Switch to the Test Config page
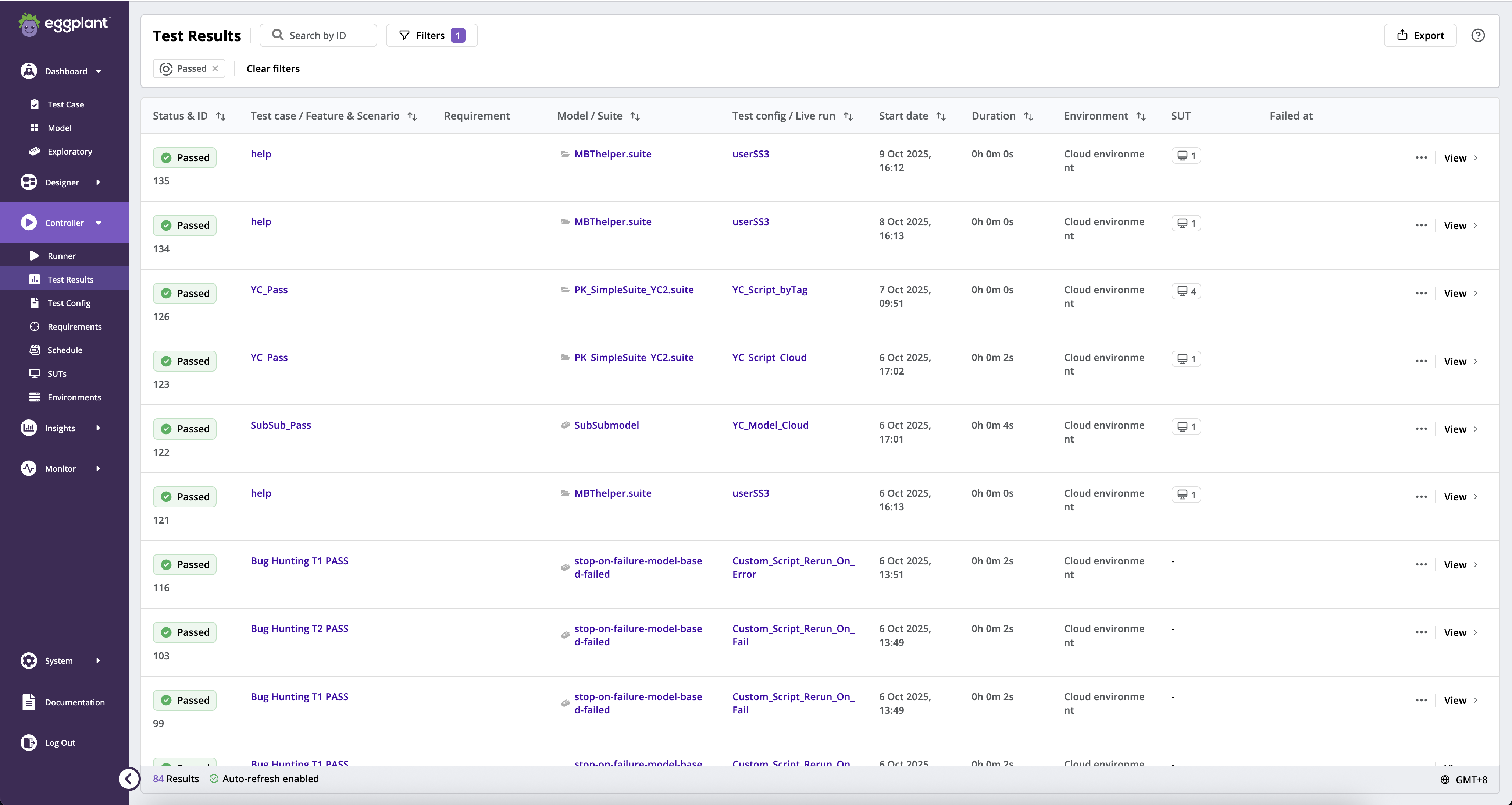Screen dimensions: 1512x805 tap(69, 302)
